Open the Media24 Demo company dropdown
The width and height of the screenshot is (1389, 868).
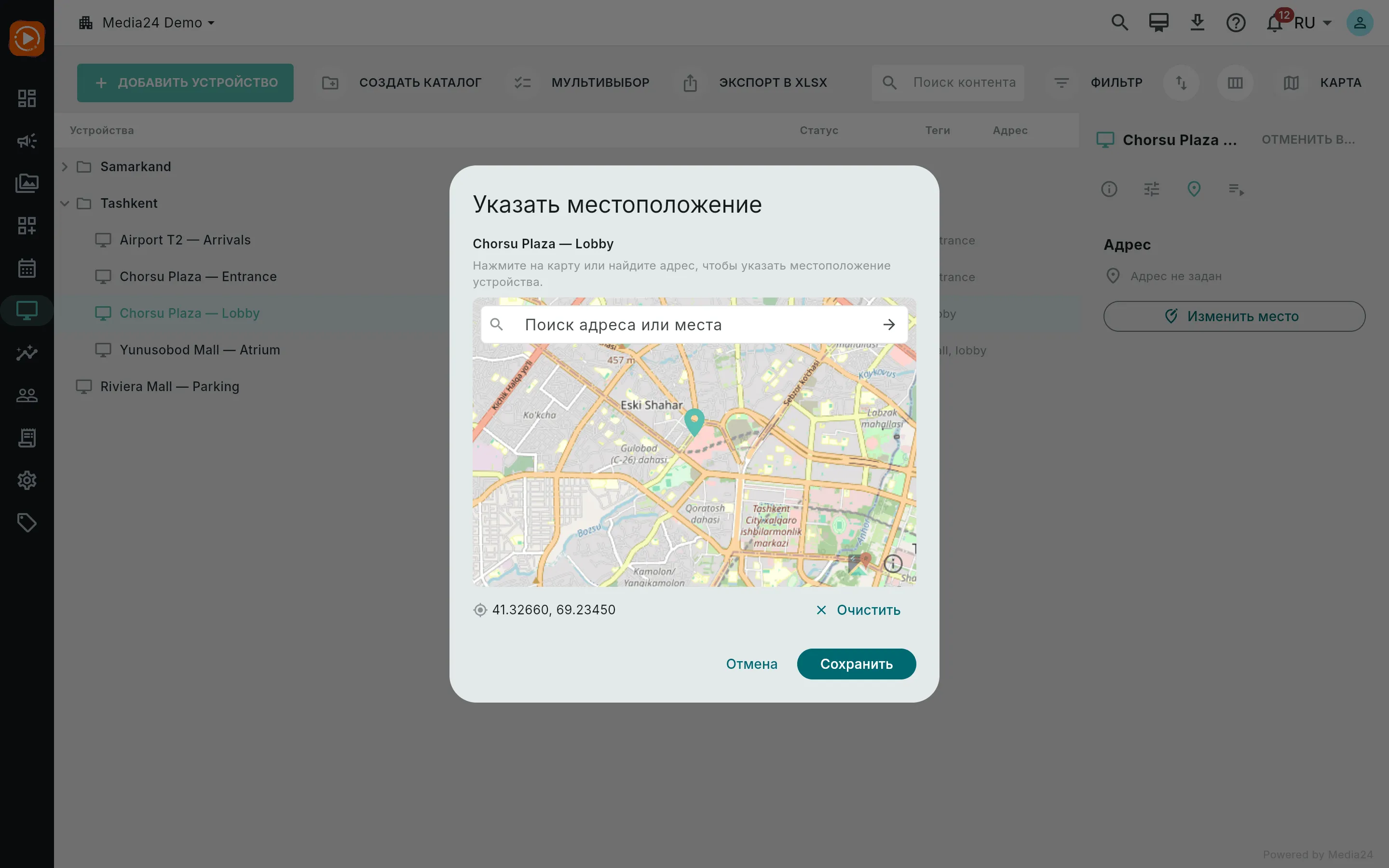pos(147,23)
